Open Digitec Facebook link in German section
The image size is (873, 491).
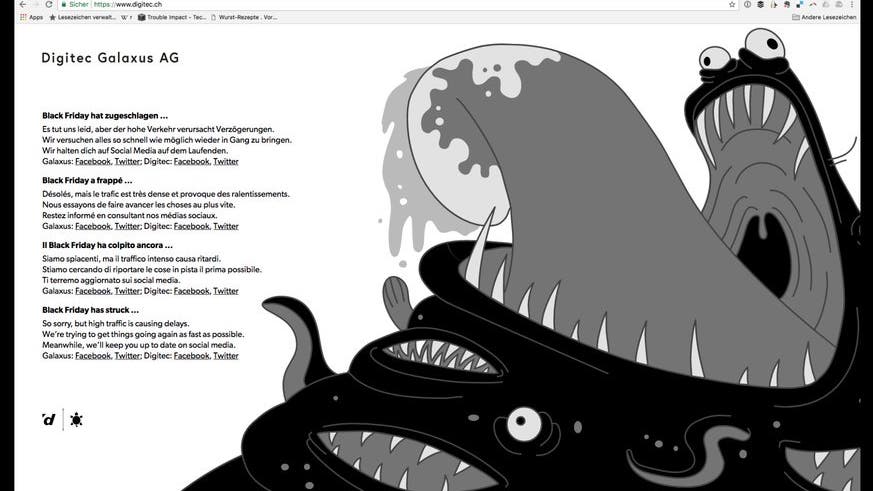[192, 161]
